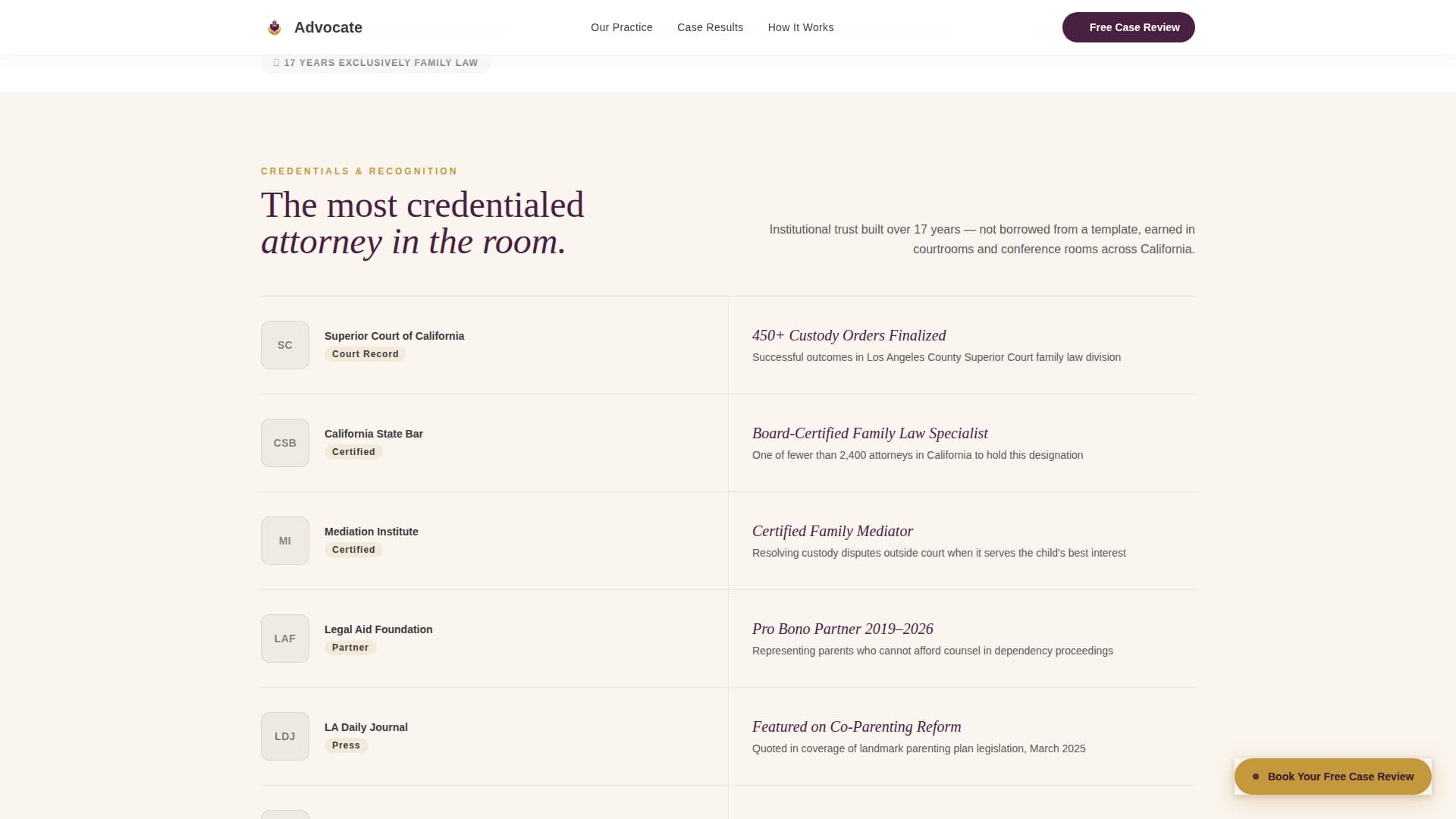The width and height of the screenshot is (1456, 819).
Task: Click the Court Record tag chip
Action: tap(365, 353)
